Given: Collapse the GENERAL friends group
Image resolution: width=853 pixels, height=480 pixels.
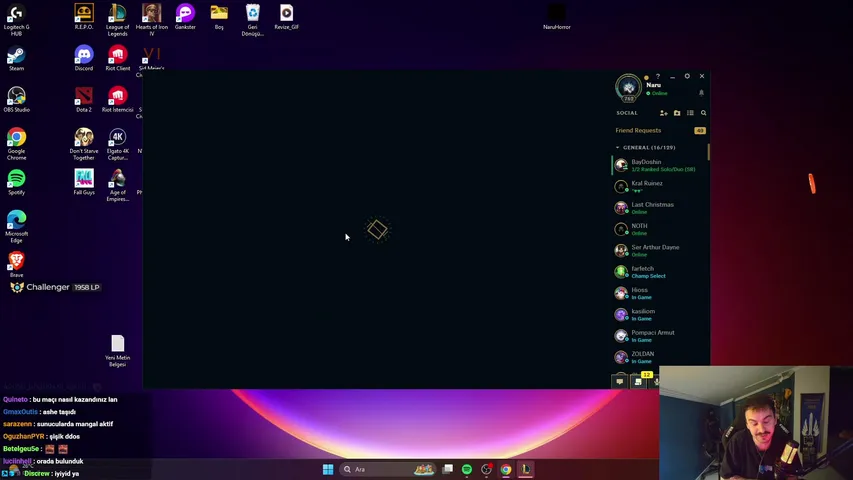Looking at the screenshot, I should click(x=617, y=147).
